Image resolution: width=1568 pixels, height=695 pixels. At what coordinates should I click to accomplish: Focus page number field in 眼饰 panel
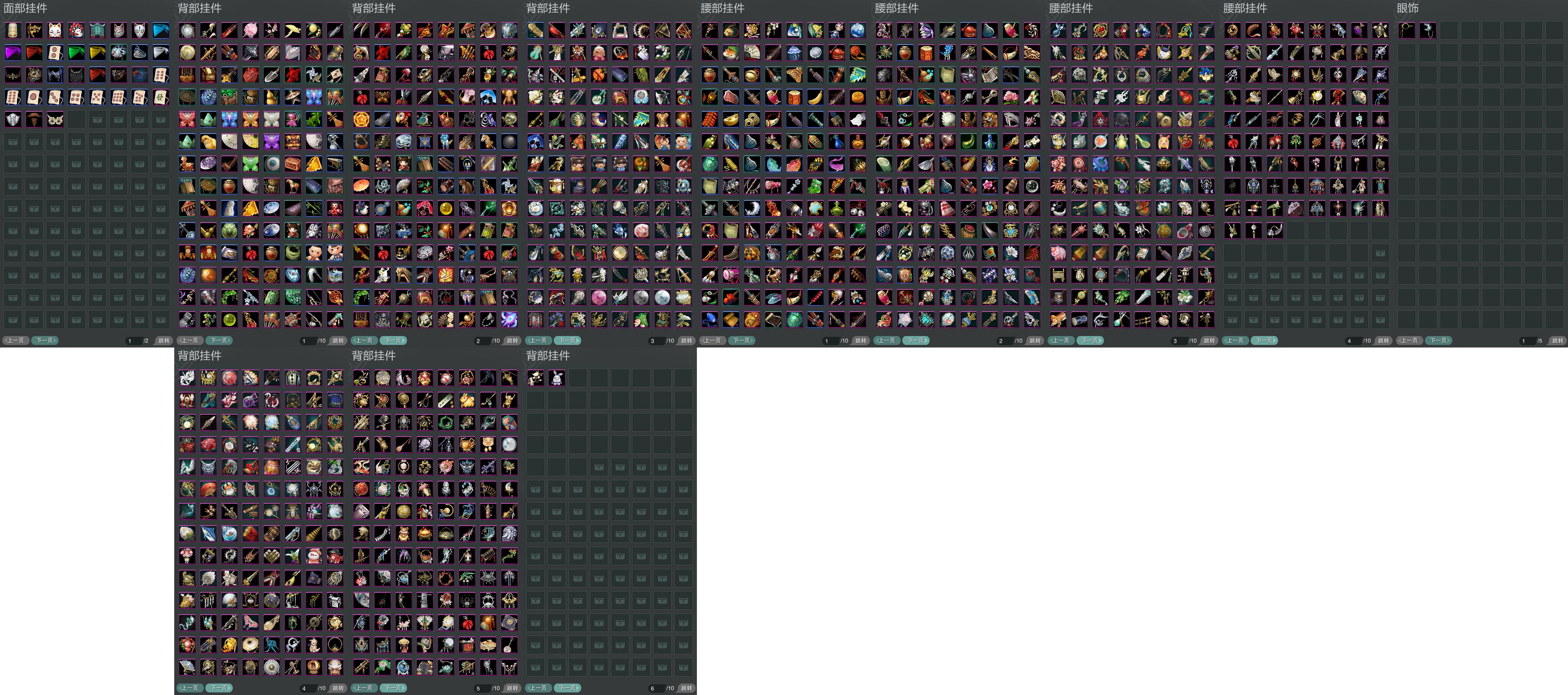click(1527, 340)
